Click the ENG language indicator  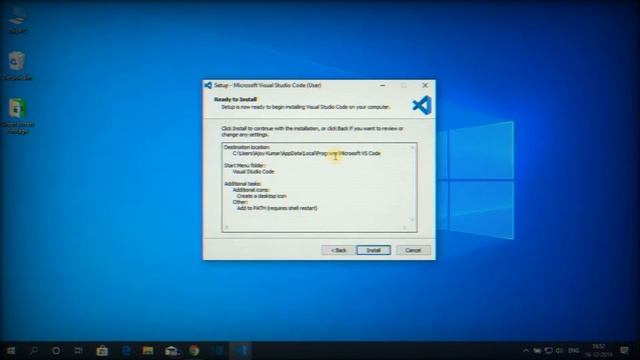[574, 351]
